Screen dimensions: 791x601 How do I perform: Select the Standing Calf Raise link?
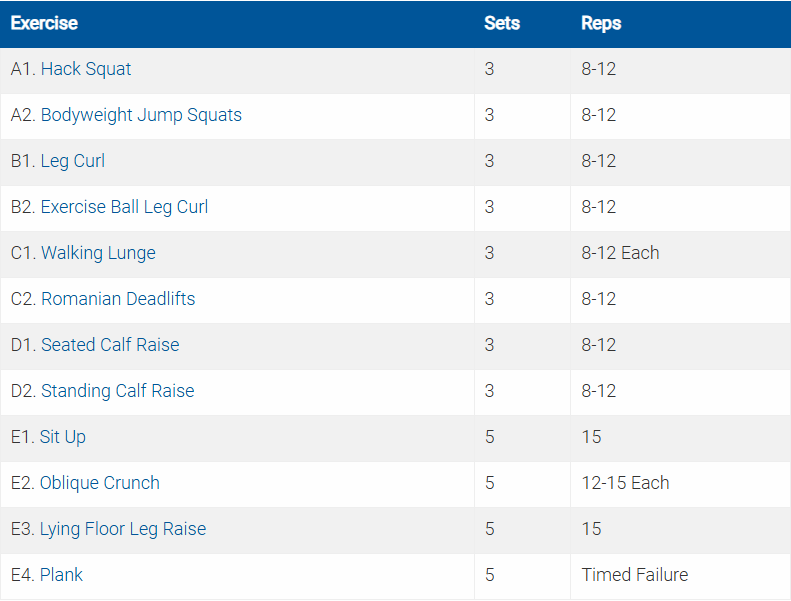[117, 392]
